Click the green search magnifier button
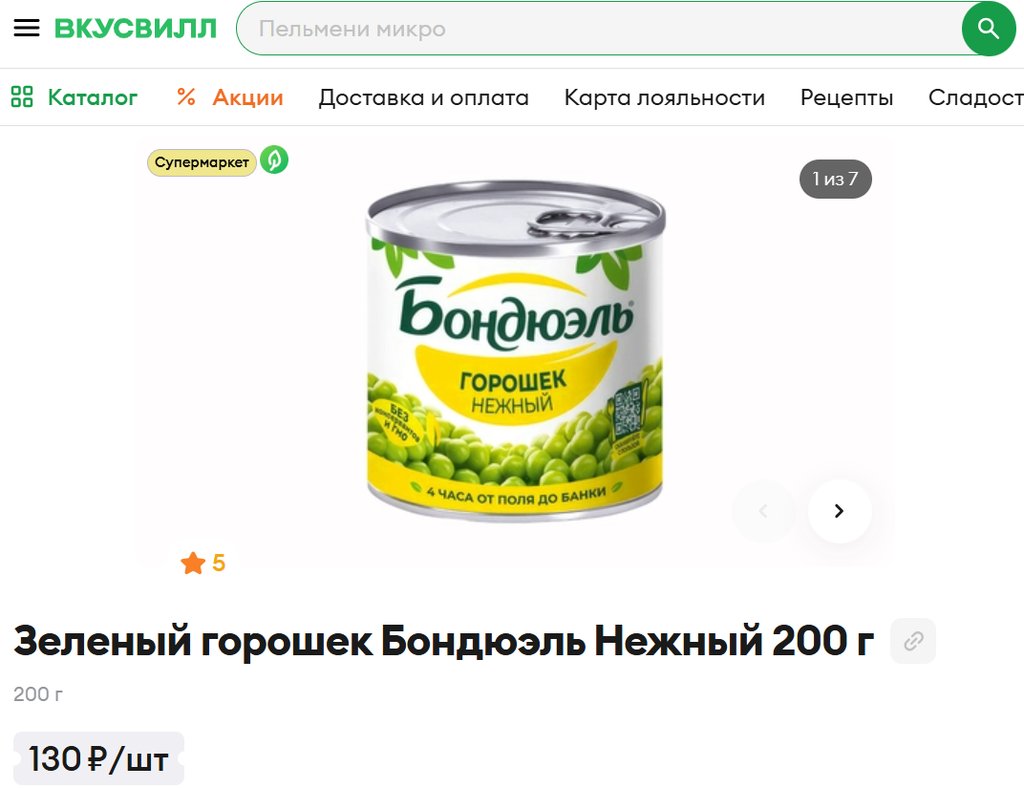Screen dimensions: 1024x788 [988, 29]
